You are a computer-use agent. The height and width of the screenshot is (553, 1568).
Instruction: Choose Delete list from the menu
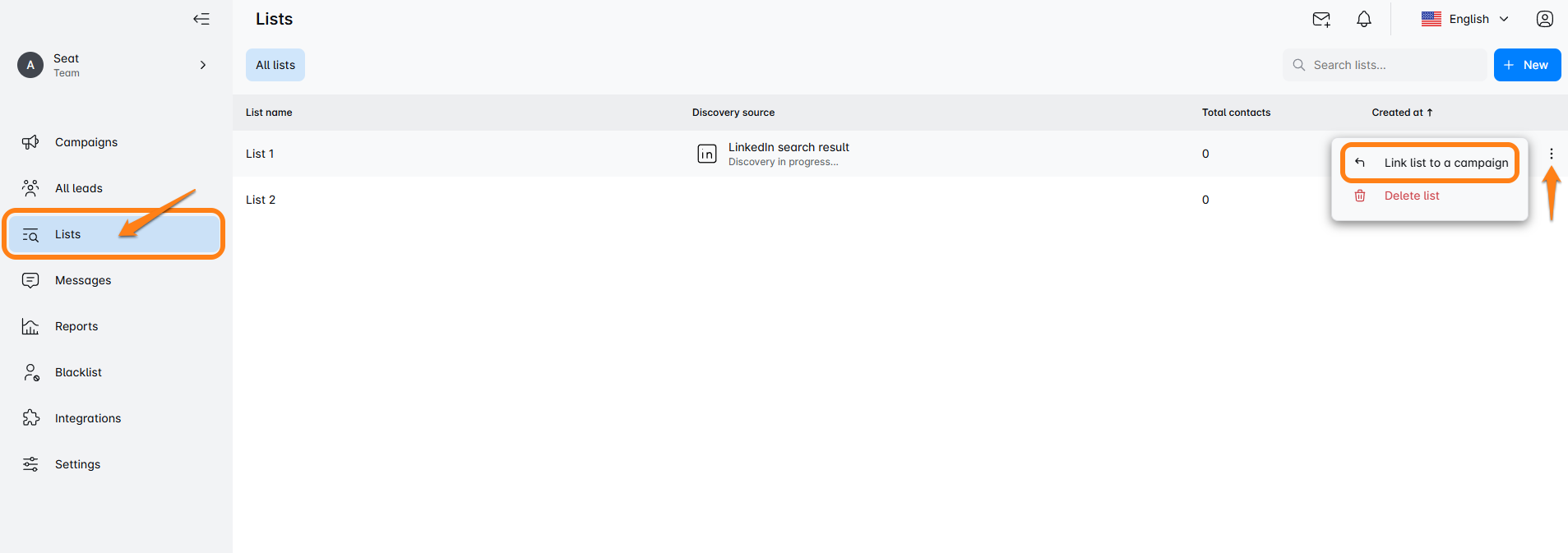tap(1411, 196)
